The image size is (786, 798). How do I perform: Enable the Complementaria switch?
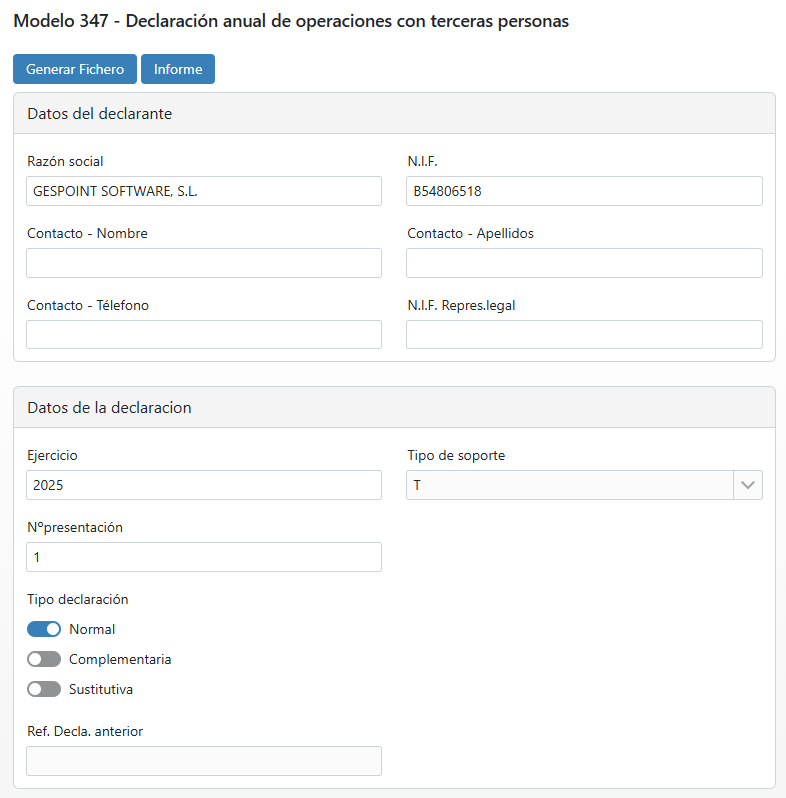(x=44, y=659)
